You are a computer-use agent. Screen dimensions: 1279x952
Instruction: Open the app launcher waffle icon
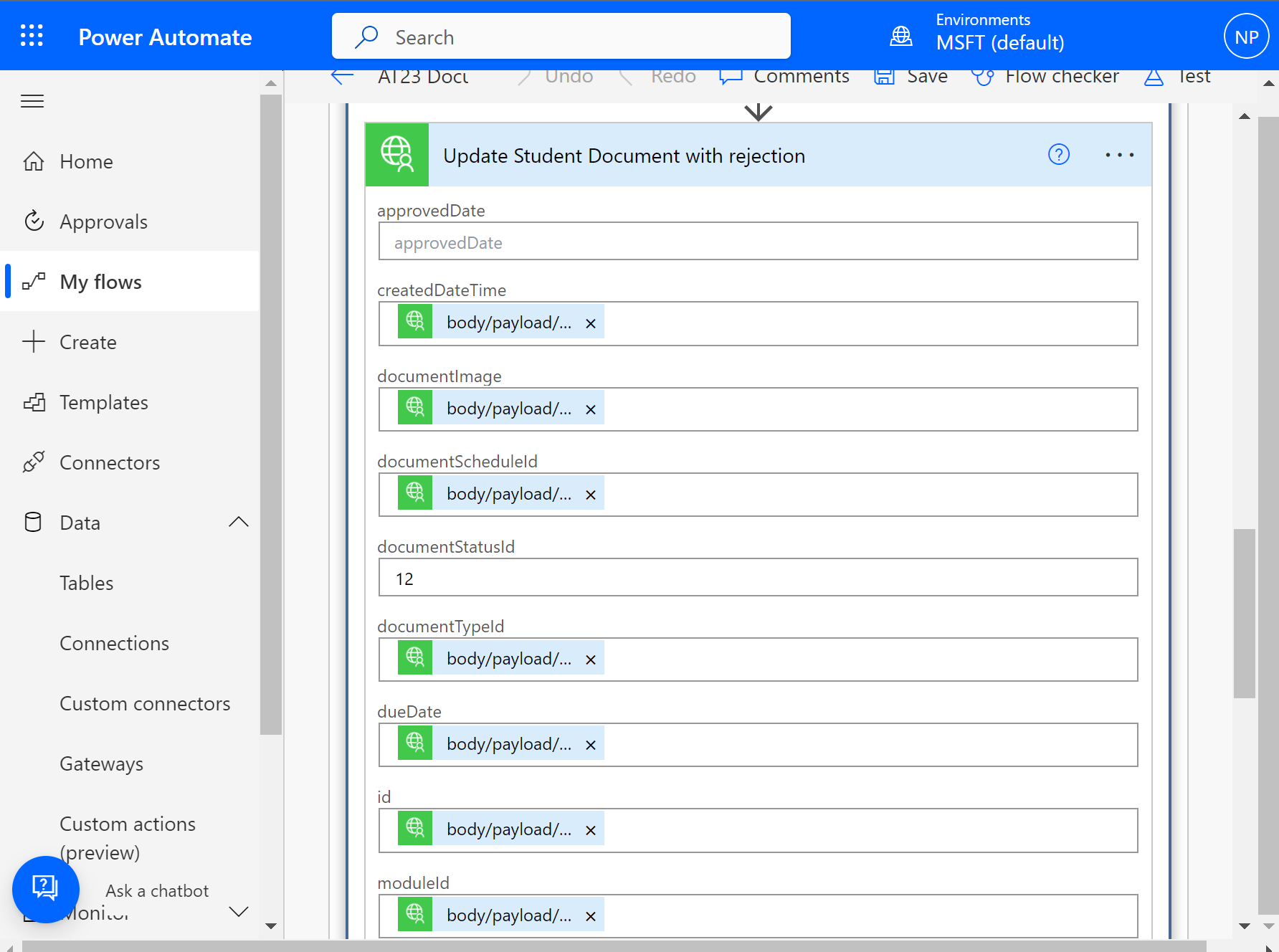pyautogui.click(x=32, y=36)
